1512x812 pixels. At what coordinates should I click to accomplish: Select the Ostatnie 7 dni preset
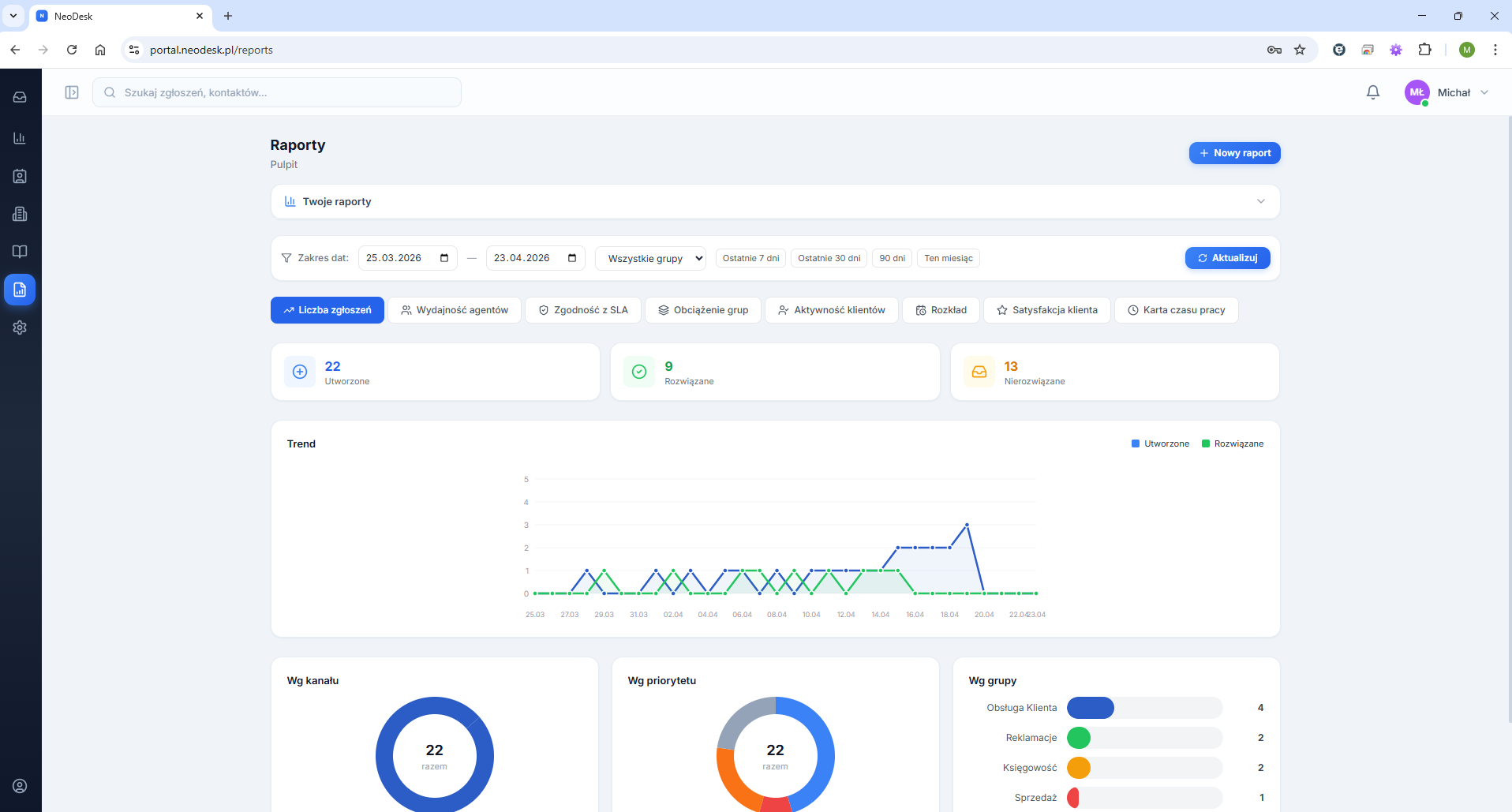point(750,258)
